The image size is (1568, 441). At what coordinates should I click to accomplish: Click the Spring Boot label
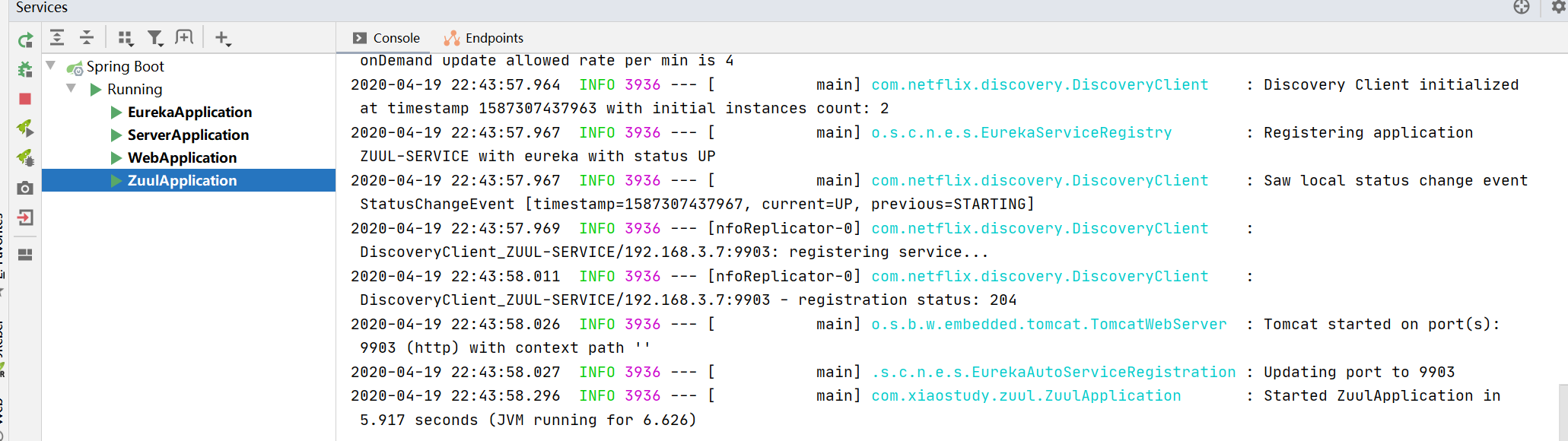click(126, 66)
